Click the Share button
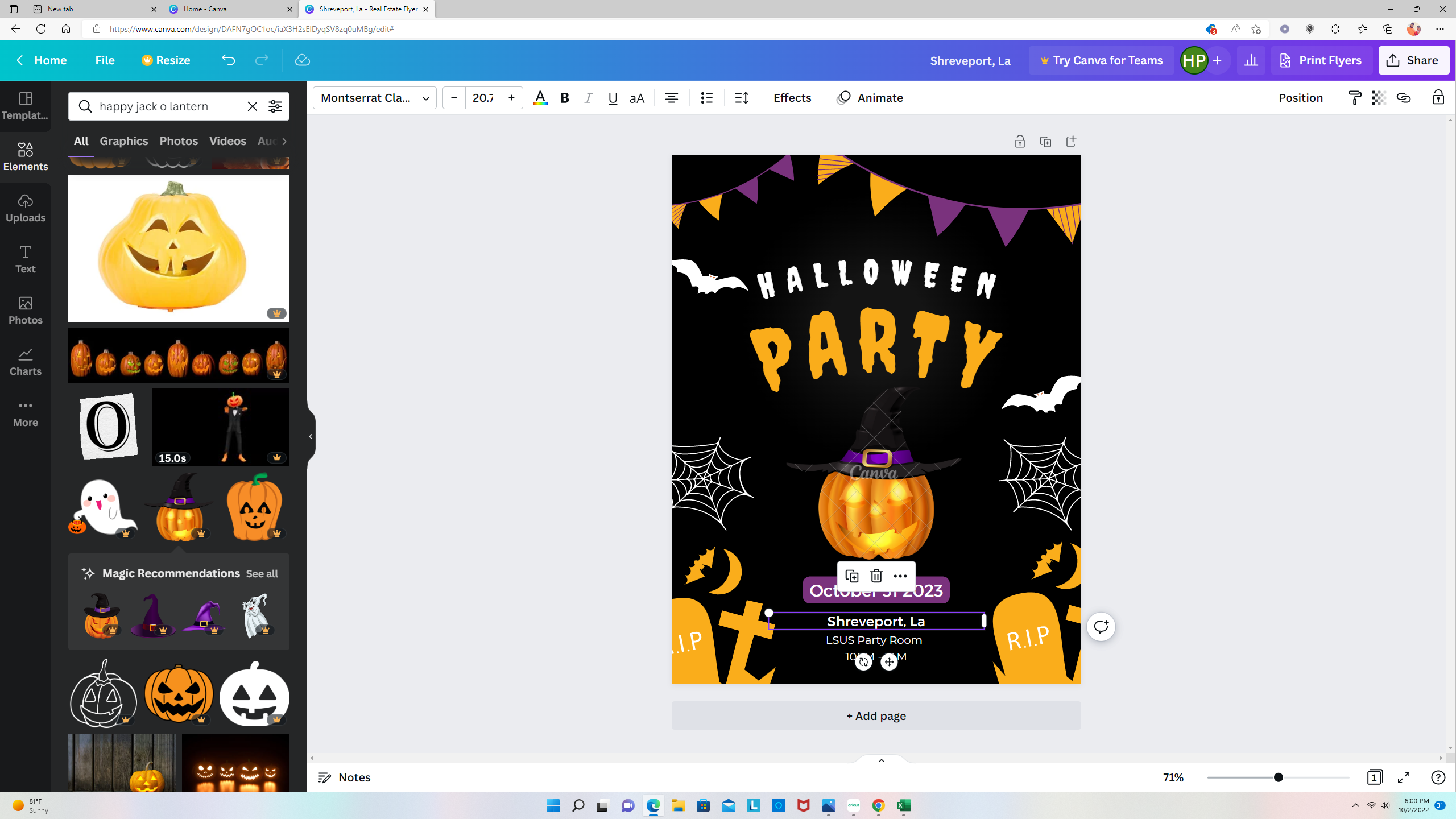This screenshot has width=1456, height=819. point(1413,60)
